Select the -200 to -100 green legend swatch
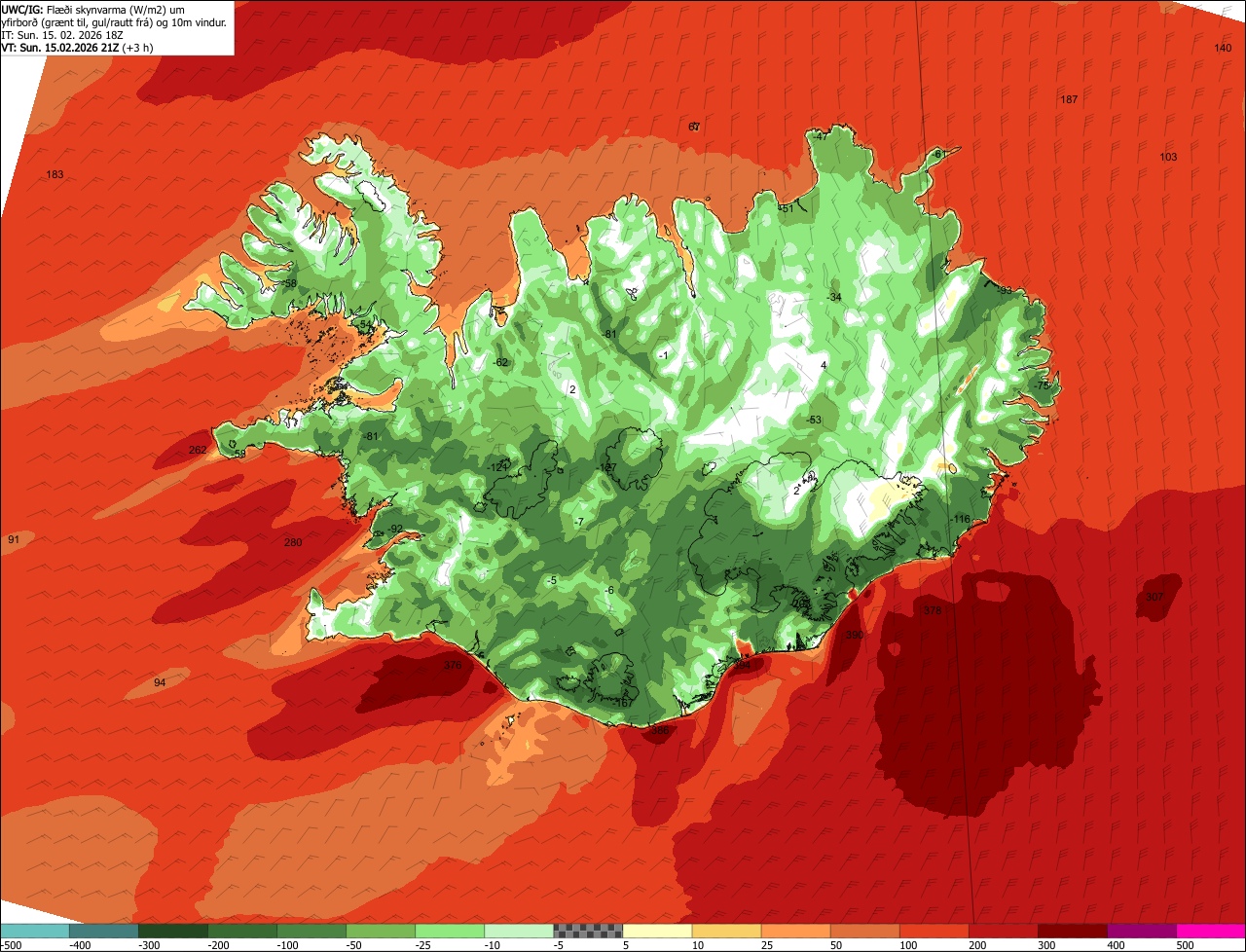The width and height of the screenshot is (1246, 952). [242, 931]
